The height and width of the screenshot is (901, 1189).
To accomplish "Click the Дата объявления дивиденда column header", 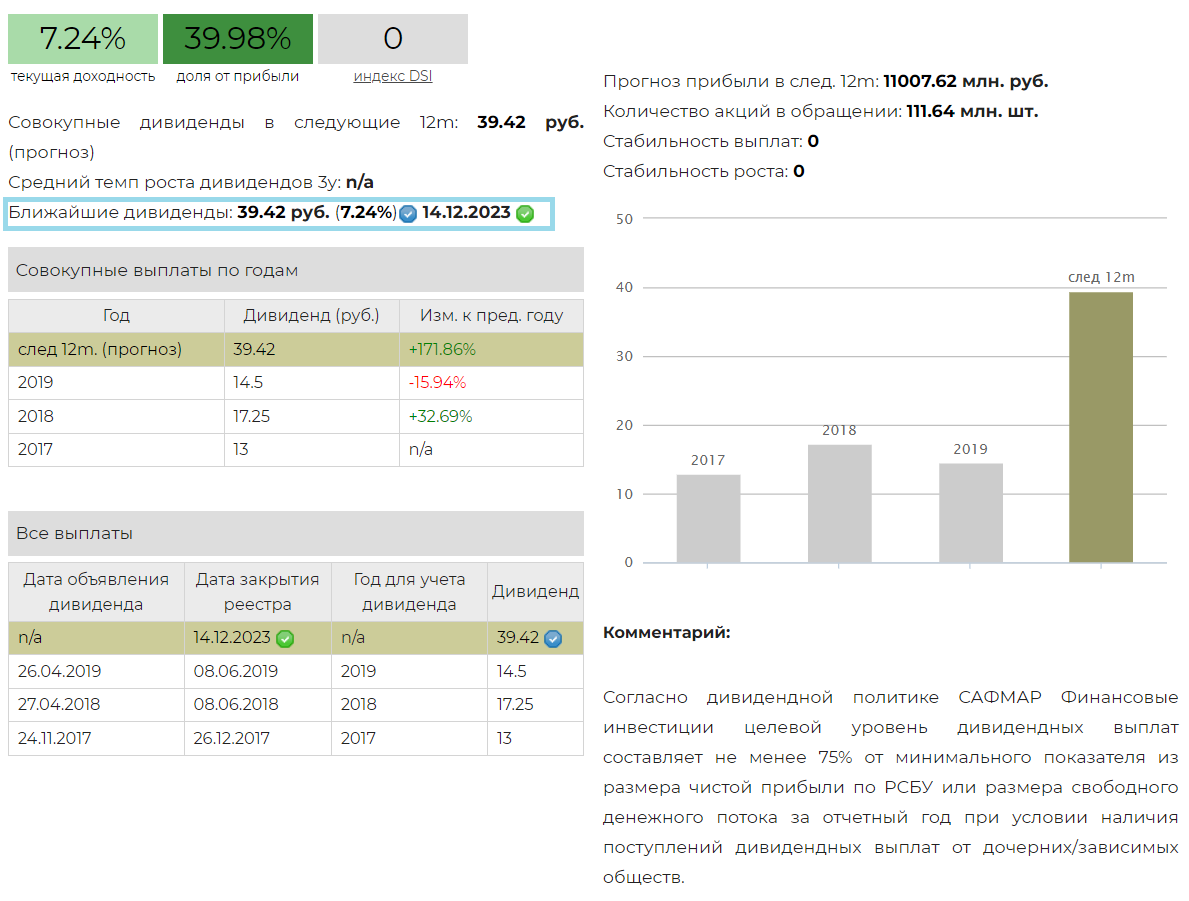I will point(96,592).
